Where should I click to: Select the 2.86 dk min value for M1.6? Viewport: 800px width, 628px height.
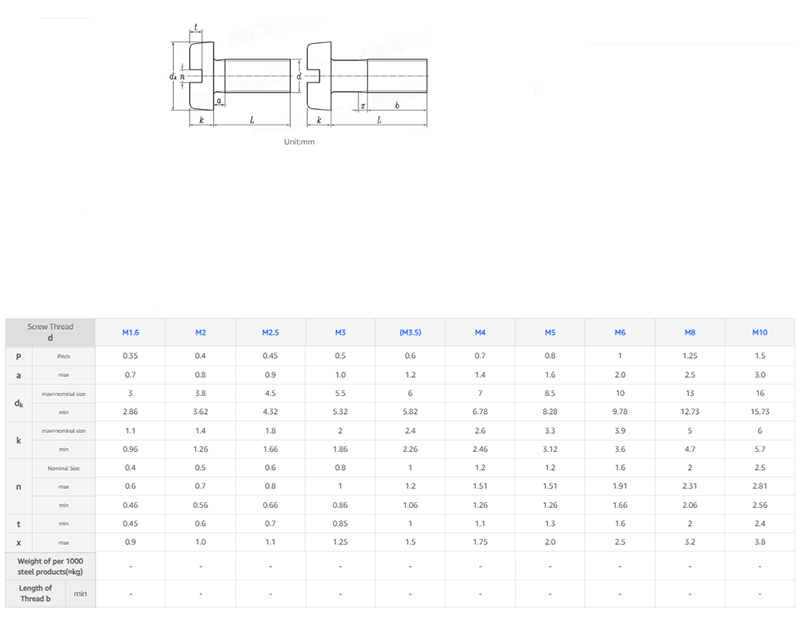(130, 412)
